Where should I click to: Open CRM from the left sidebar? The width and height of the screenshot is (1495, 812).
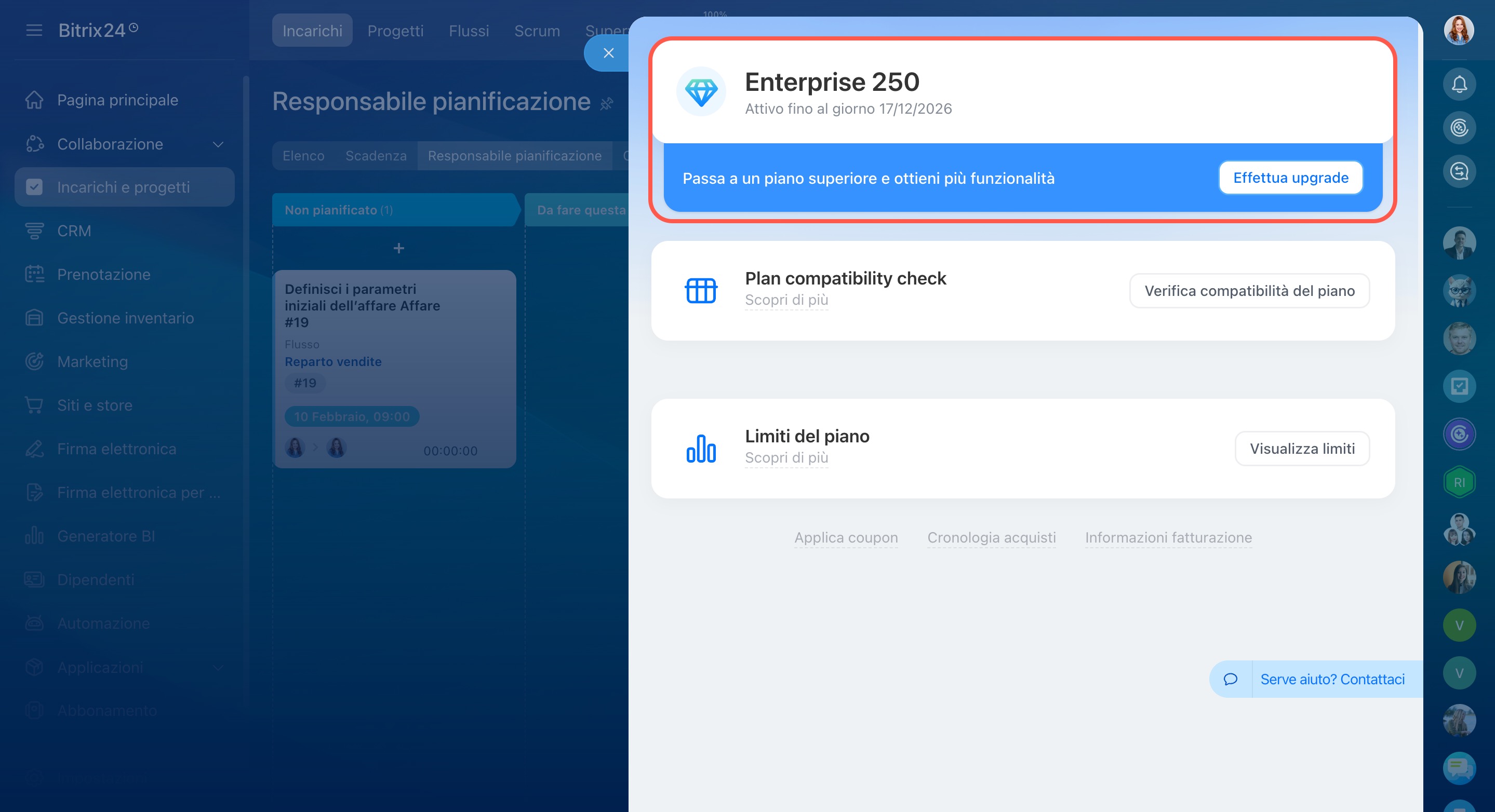point(74,231)
